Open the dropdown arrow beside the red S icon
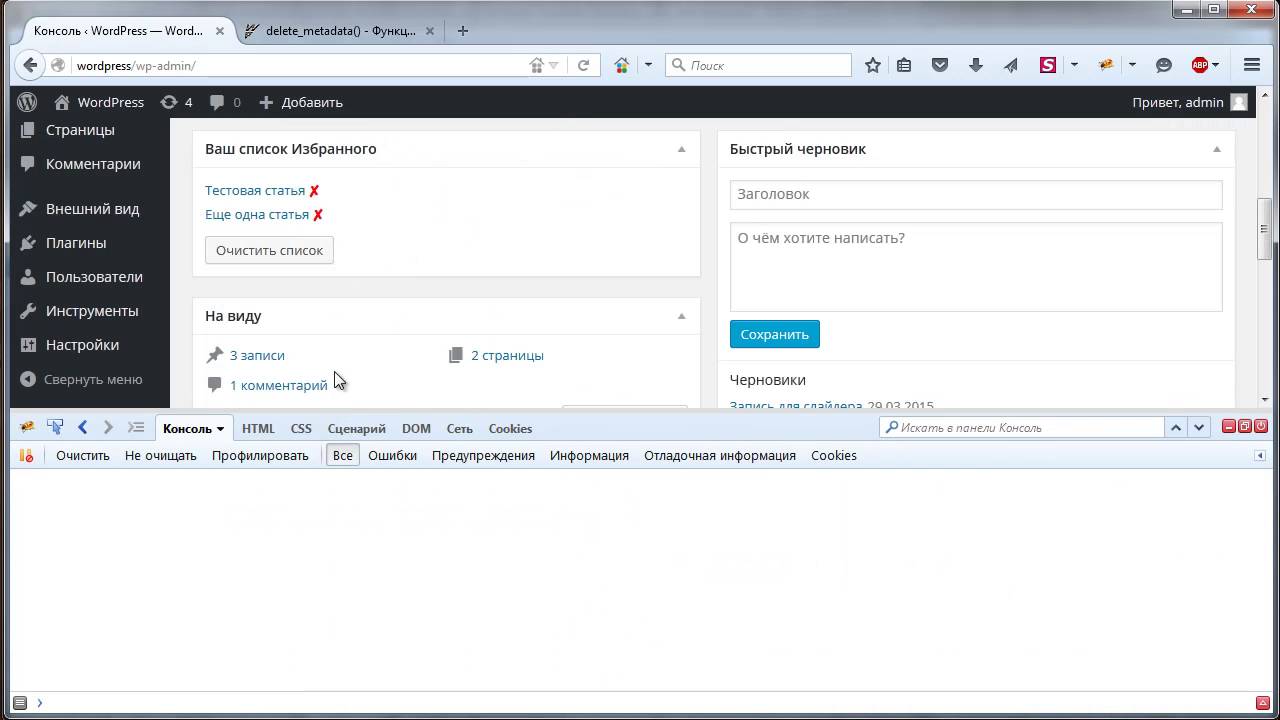 click(1074, 65)
